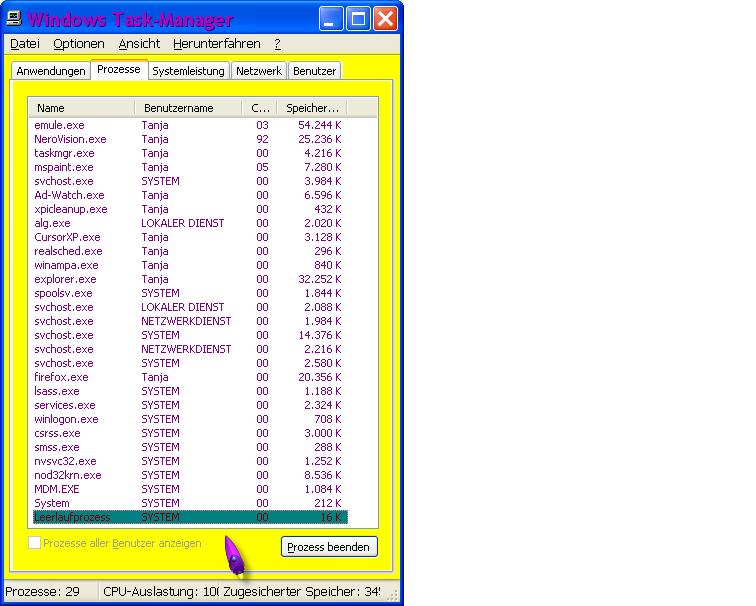Sort by Speicher column header
This screenshot has height=606, width=756.
(x=312, y=108)
